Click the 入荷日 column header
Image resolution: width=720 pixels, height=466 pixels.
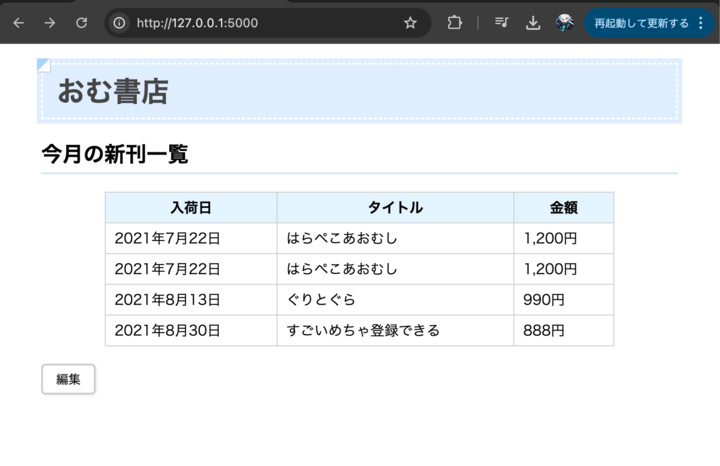(x=191, y=208)
